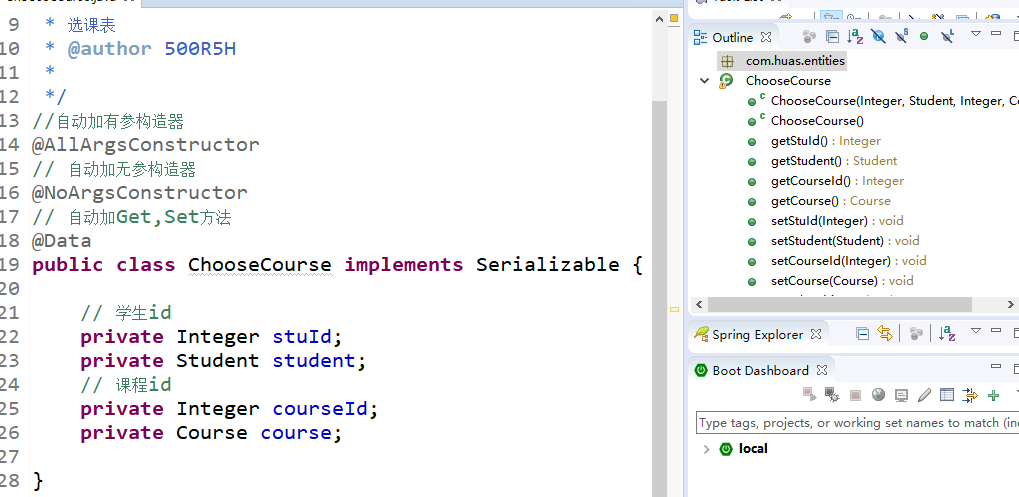1019x497 pixels.
Task: Click the Serializable keyword in editor
Action: point(547,265)
